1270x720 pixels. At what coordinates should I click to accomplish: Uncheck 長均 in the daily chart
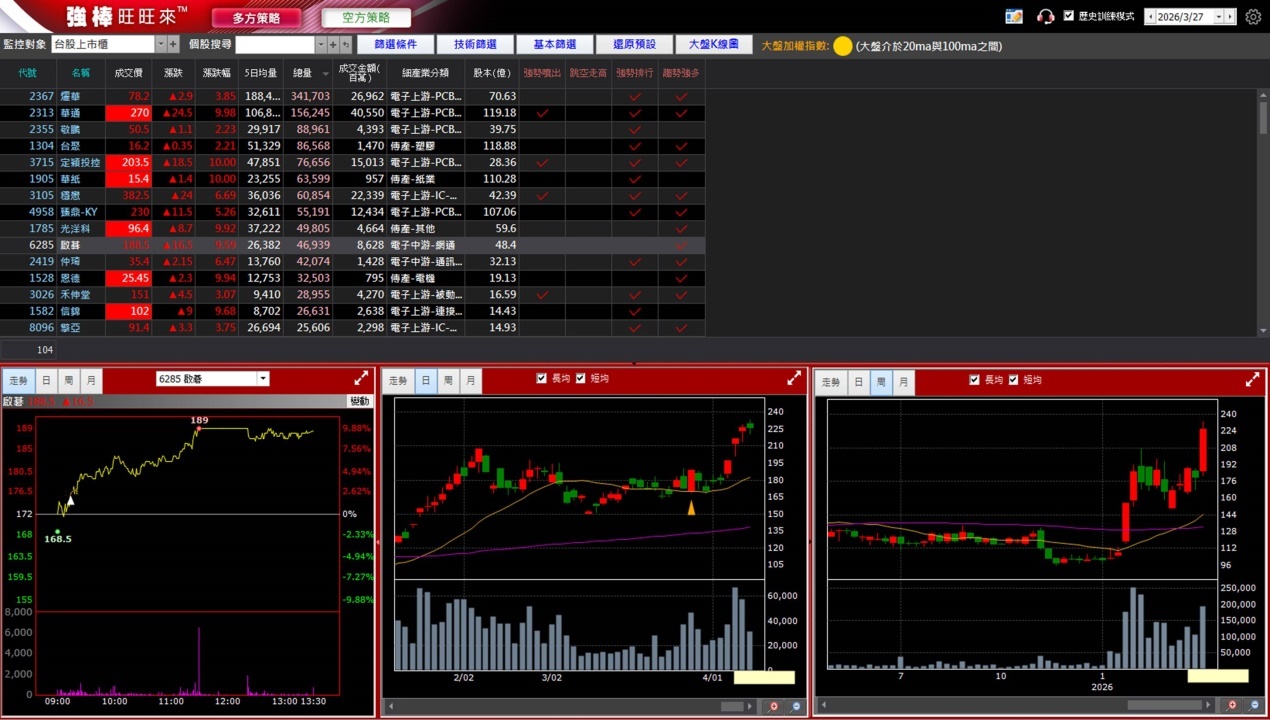point(542,379)
